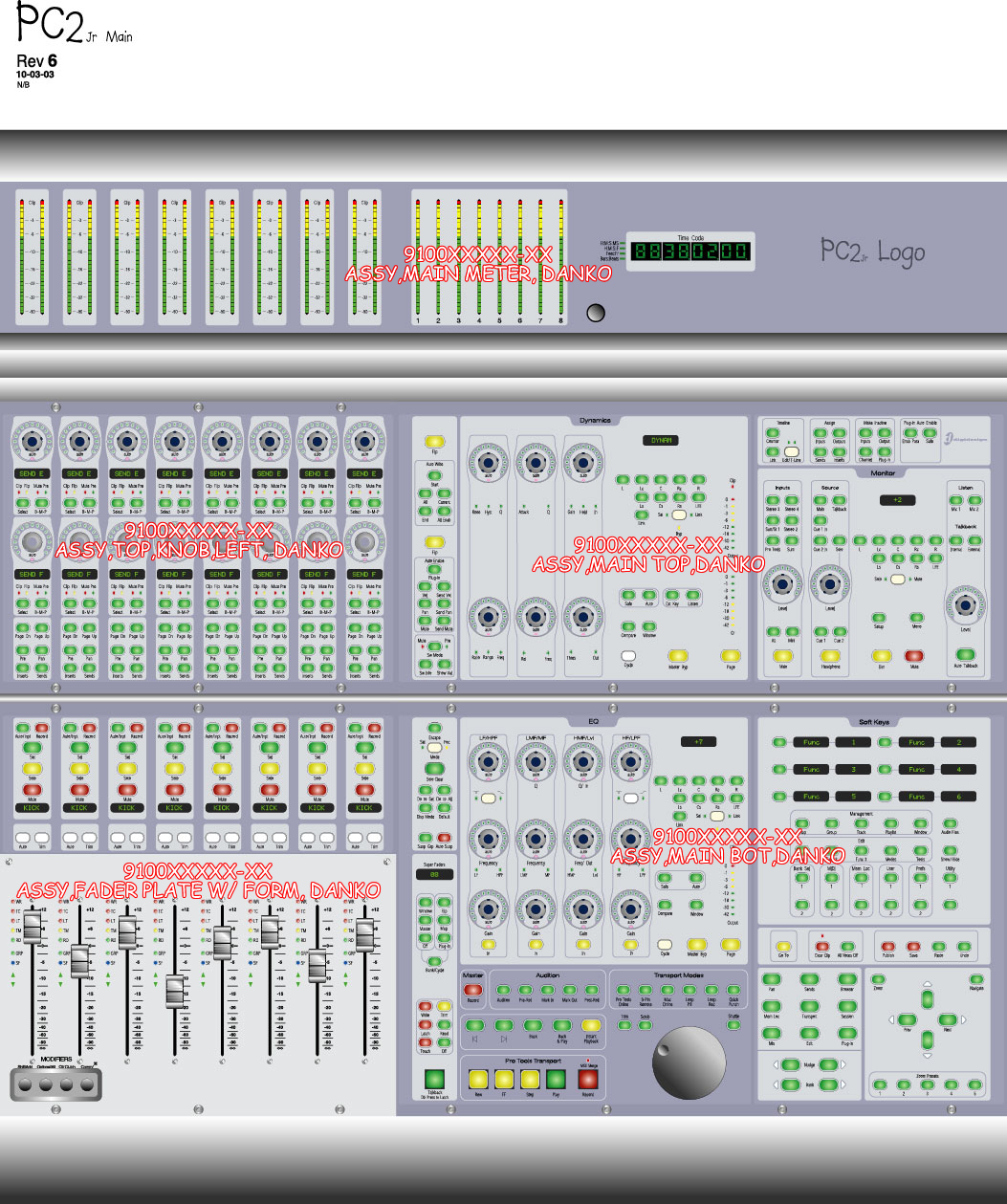1007x1204 pixels.
Task: Click the All Views Off button
Action: tap(847, 947)
